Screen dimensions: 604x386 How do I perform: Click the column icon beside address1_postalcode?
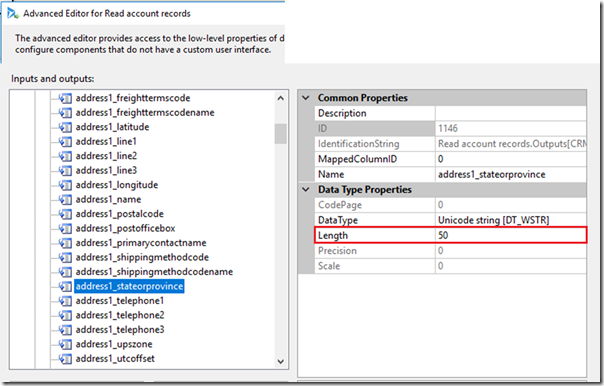click(65, 214)
